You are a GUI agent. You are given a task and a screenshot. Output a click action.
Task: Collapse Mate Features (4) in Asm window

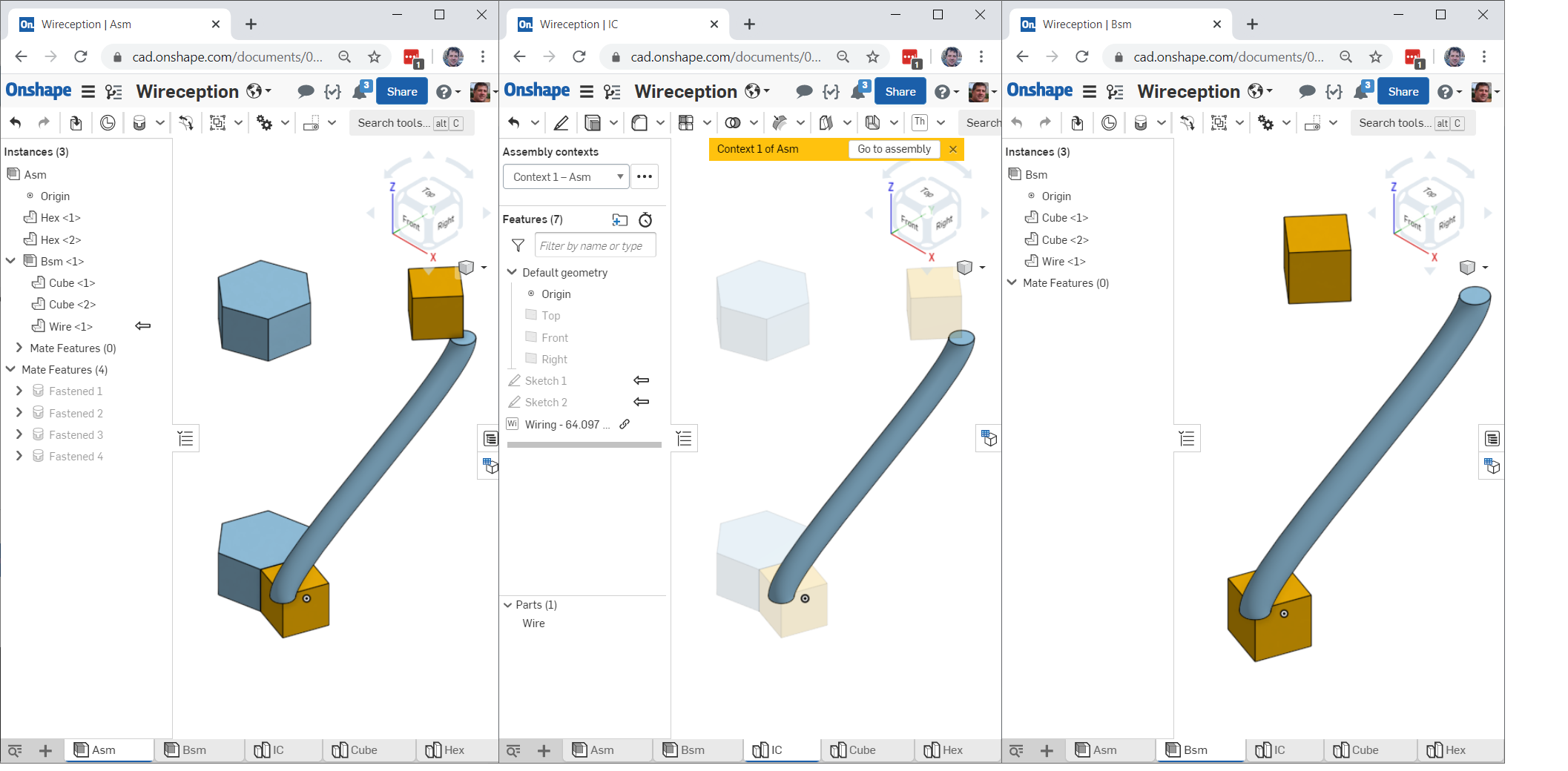click(10, 369)
